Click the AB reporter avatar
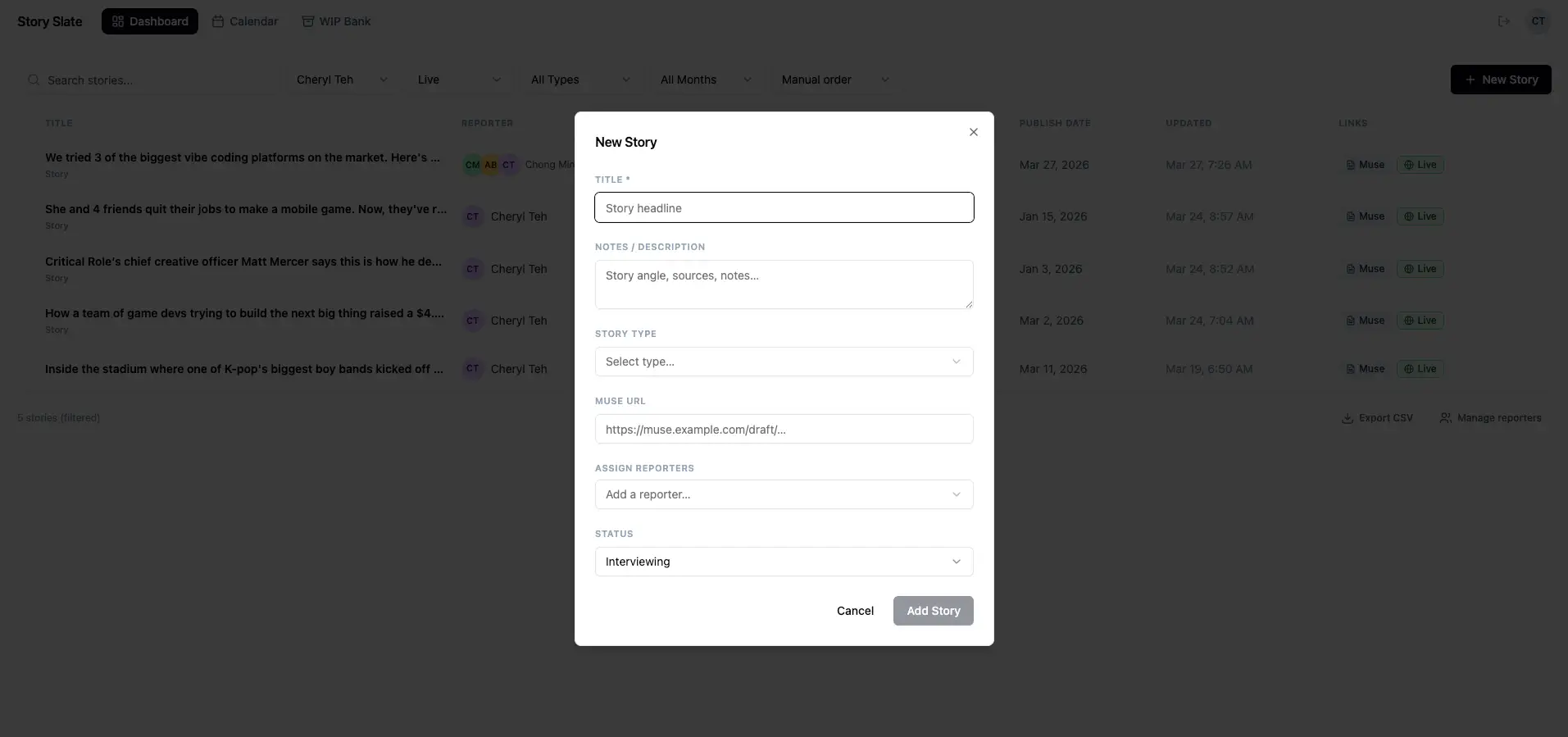The width and height of the screenshot is (1568, 737). click(490, 165)
